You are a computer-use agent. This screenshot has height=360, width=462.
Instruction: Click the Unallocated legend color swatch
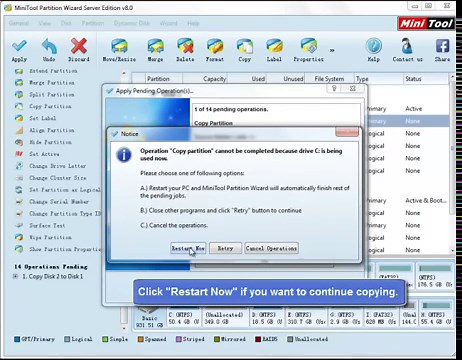[x=290, y=339]
